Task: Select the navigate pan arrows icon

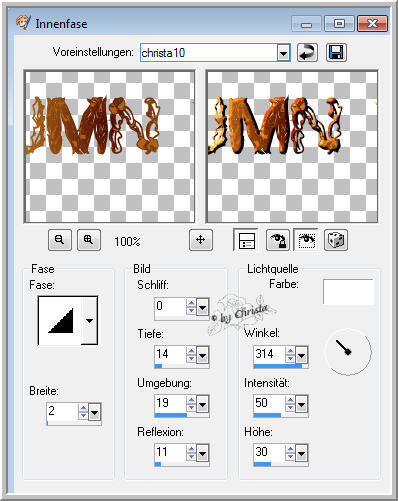Action: click(x=201, y=240)
